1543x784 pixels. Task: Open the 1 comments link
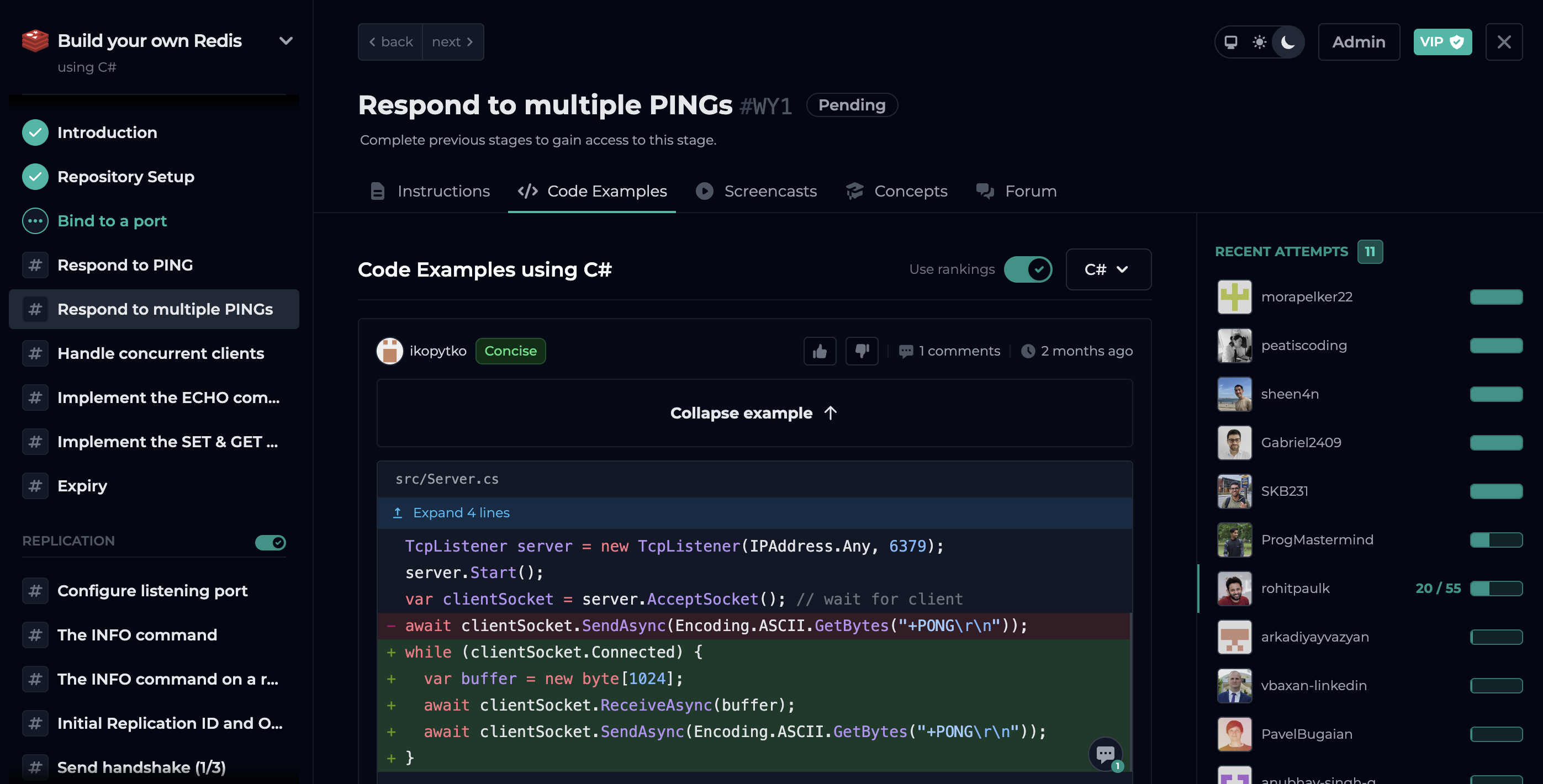[949, 351]
